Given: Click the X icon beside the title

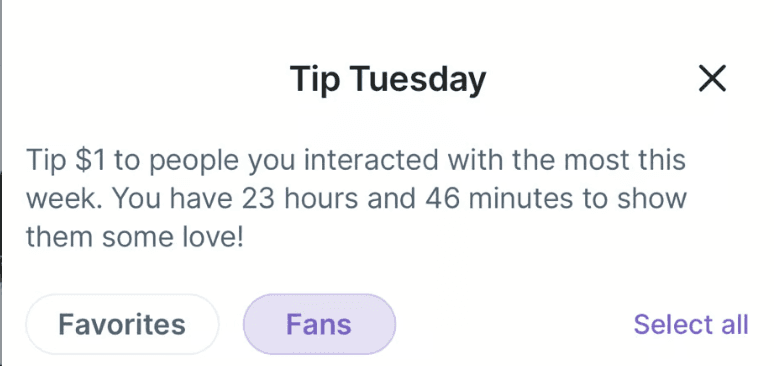Looking at the screenshot, I should [x=712, y=79].
